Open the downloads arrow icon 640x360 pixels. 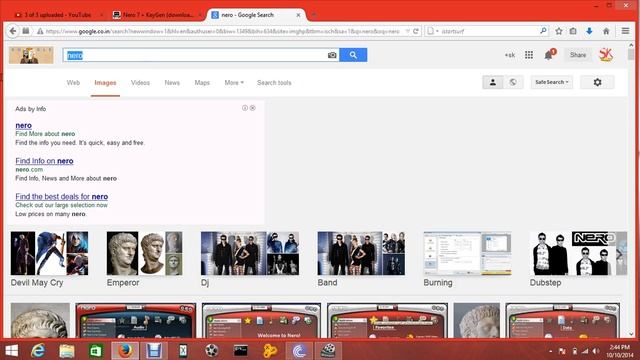click(x=589, y=31)
